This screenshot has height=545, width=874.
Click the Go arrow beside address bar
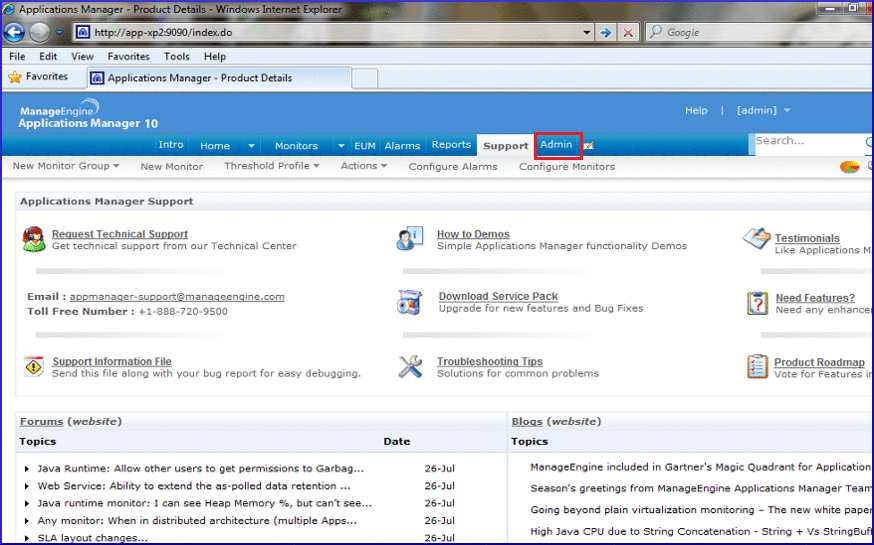click(605, 32)
